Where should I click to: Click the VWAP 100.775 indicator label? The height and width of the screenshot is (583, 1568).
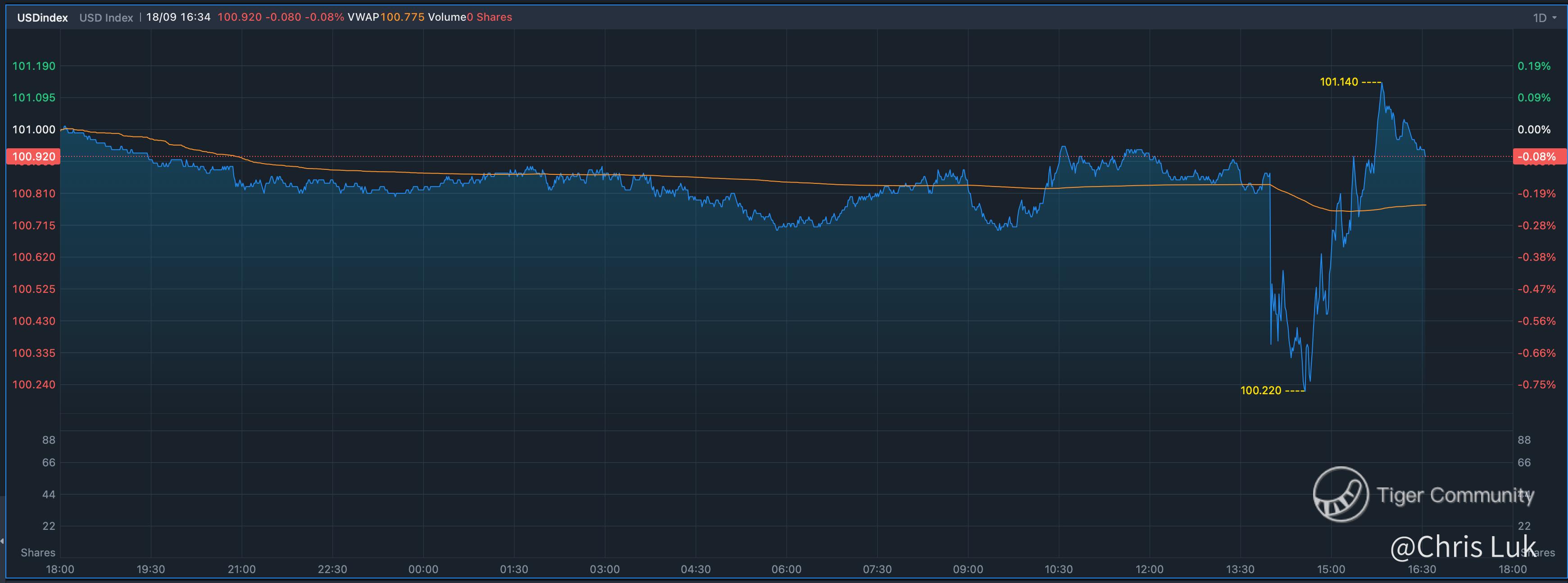coord(385,17)
